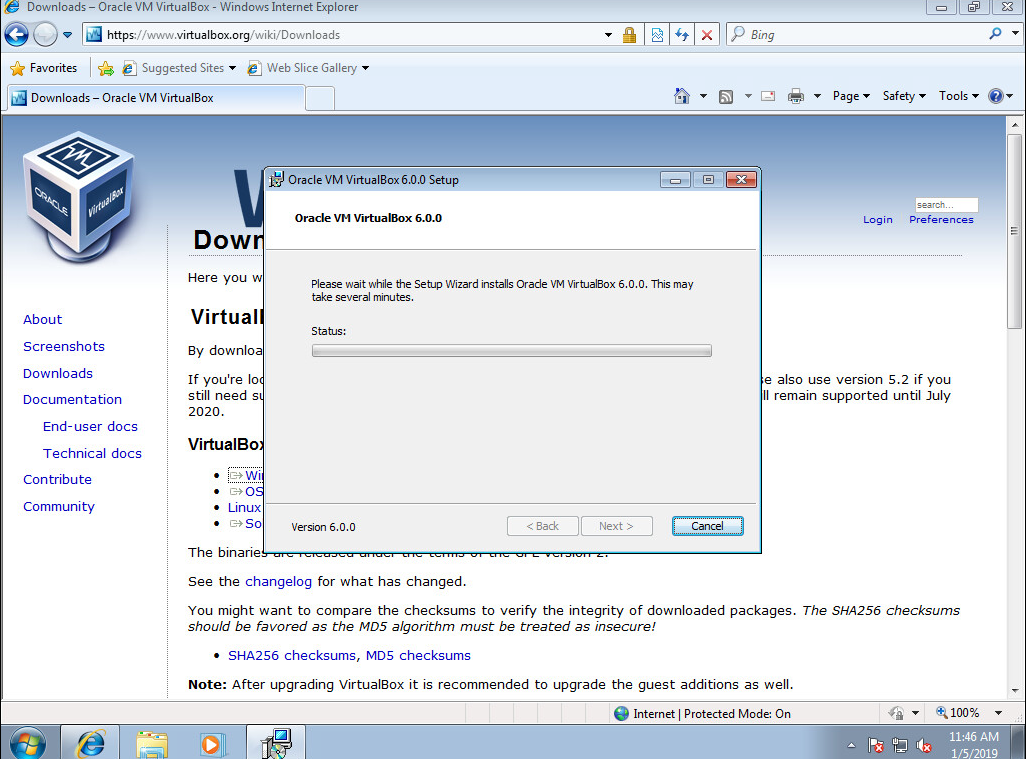Expand the search provider dropdown

coord(1016,33)
